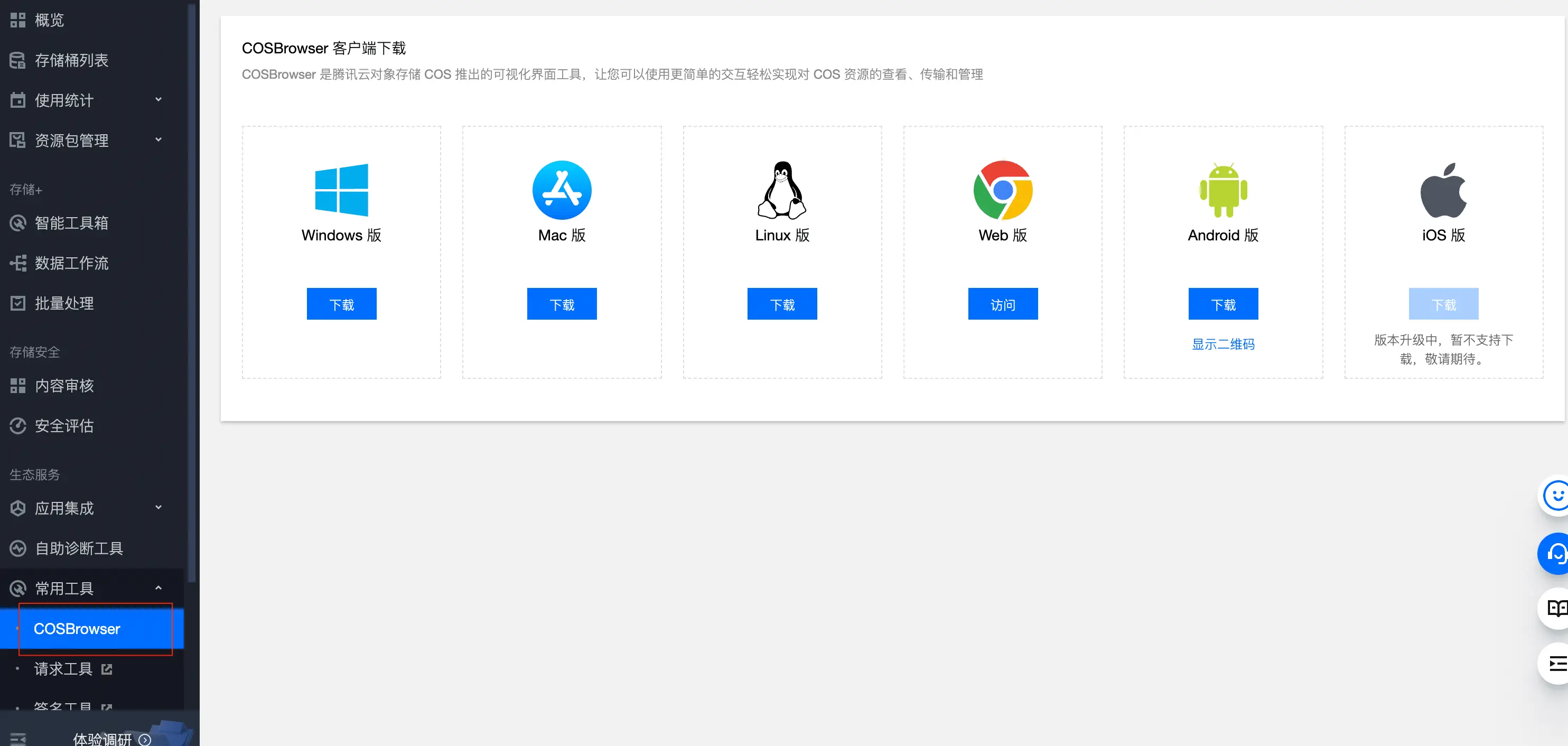This screenshot has width=1568, height=746.
Task: Collapse the sidebar with bottom-left menu icon
Action: (x=18, y=738)
